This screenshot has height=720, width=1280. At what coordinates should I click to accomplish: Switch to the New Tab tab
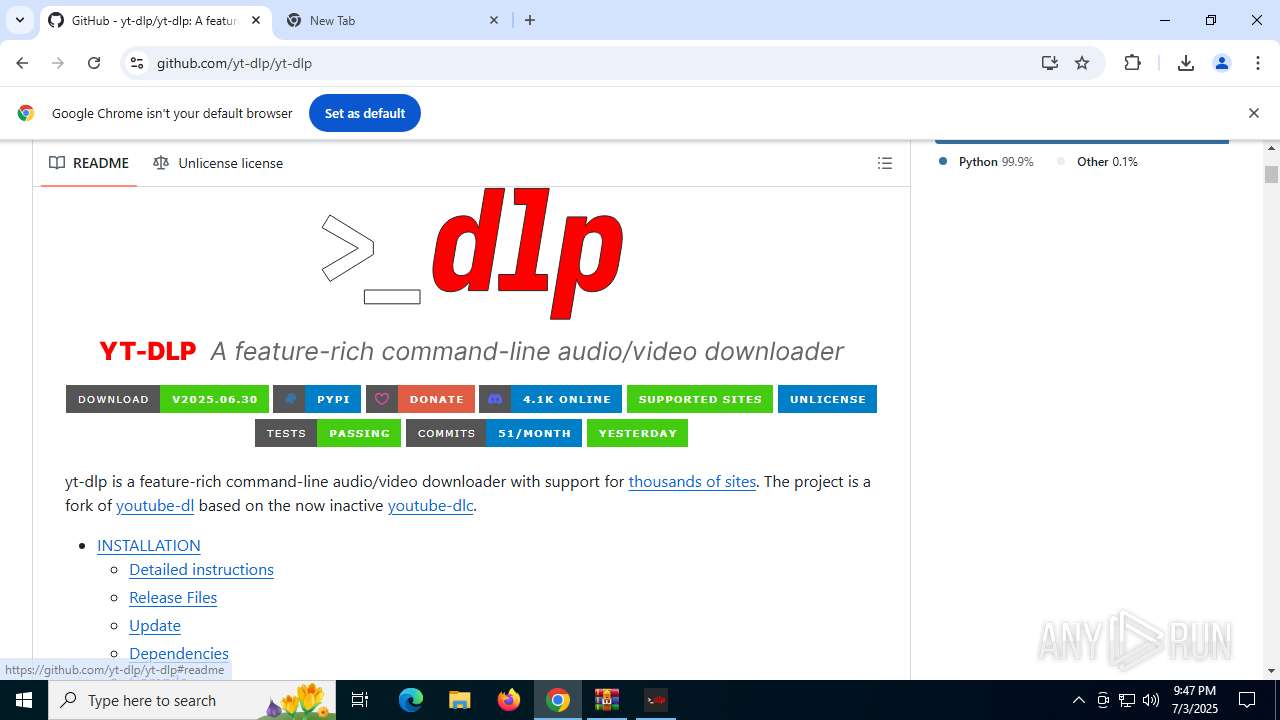392,20
